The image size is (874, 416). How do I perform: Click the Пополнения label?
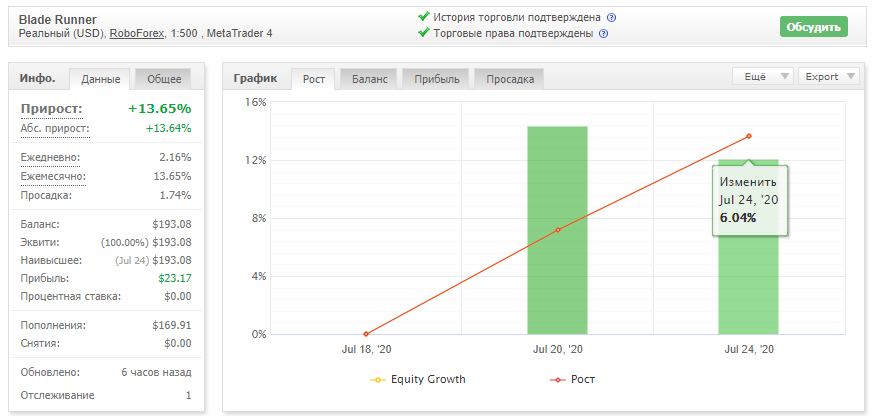(x=54, y=326)
